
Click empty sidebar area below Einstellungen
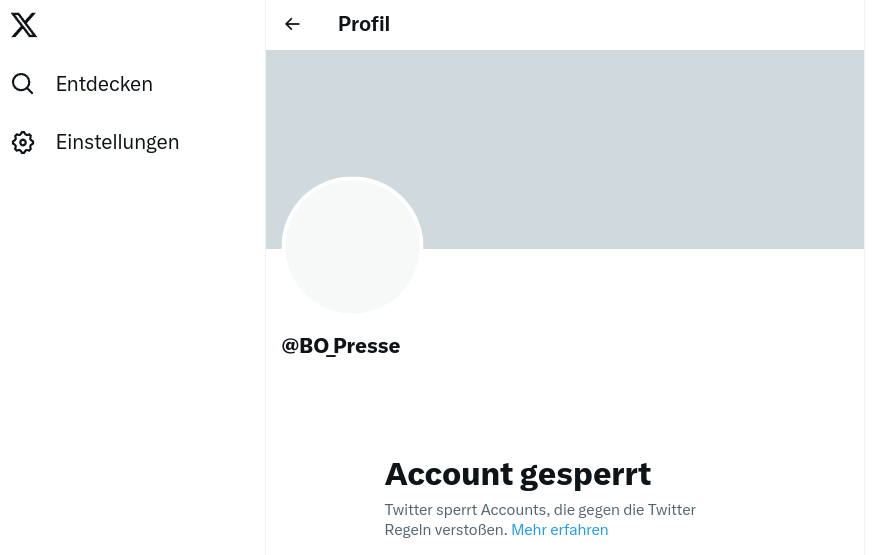point(130,350)
